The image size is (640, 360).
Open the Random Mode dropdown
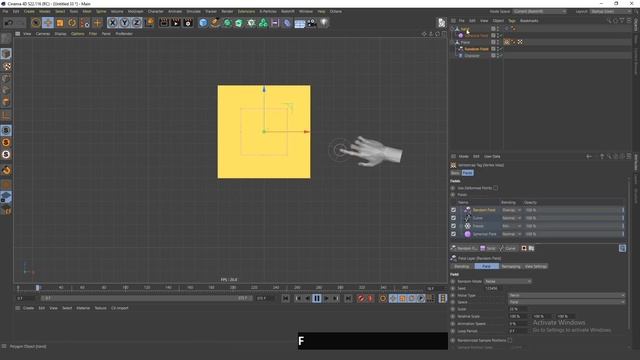point(508,281)
